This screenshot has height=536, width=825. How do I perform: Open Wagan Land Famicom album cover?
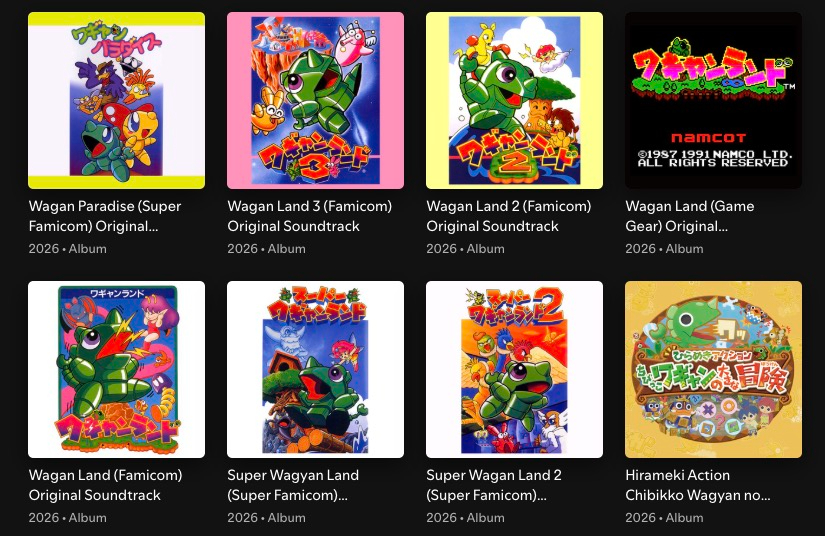point(116,369)
